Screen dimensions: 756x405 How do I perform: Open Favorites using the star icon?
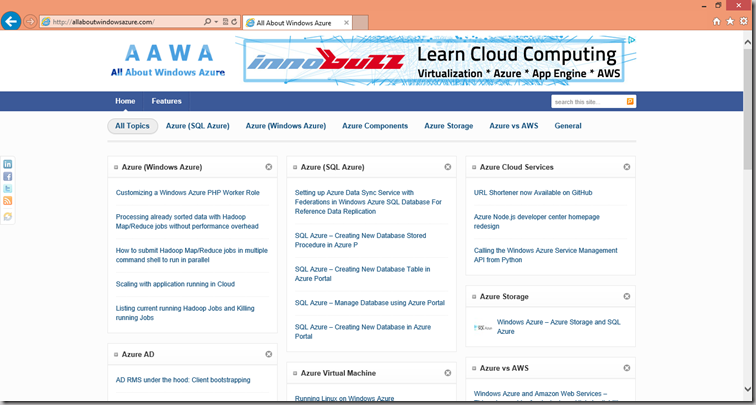(730, 21)
